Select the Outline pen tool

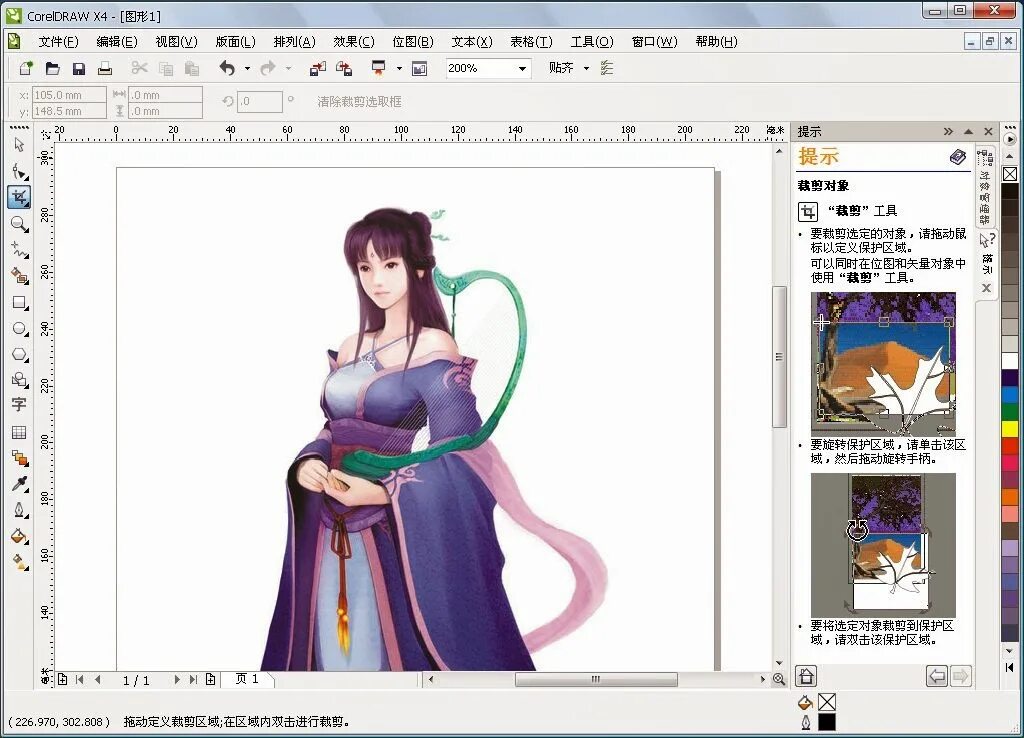pos(19,510)
